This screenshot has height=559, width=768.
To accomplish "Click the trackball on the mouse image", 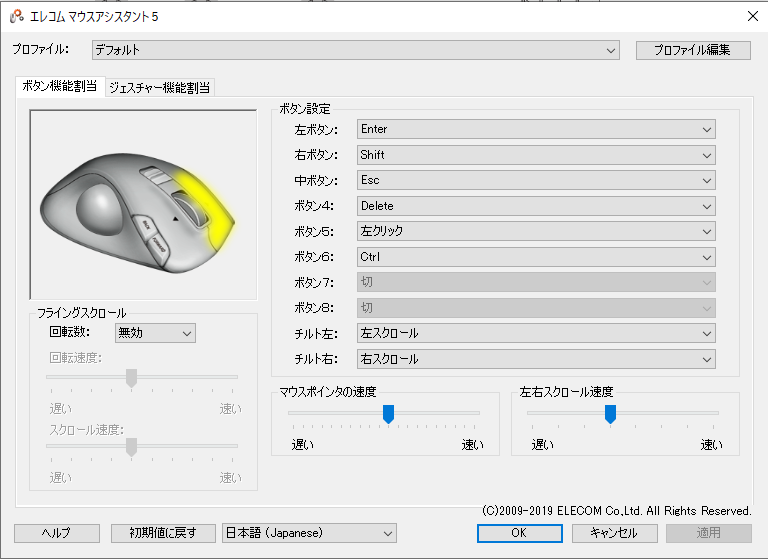I will click(x=100, y=211).
